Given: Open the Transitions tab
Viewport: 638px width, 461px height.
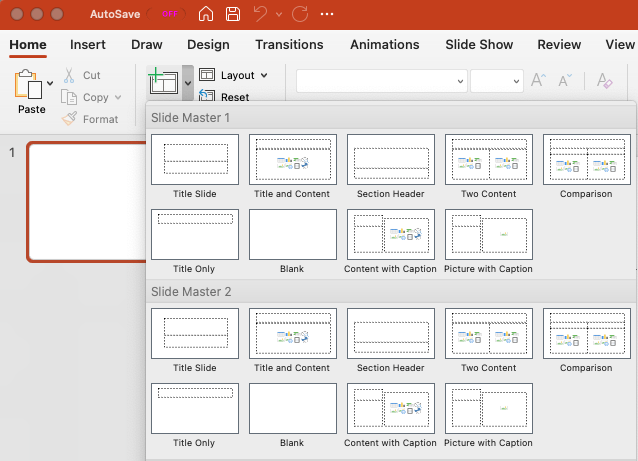Looking at the screenshot, I should pyautogui.click(x=289, y=45).
